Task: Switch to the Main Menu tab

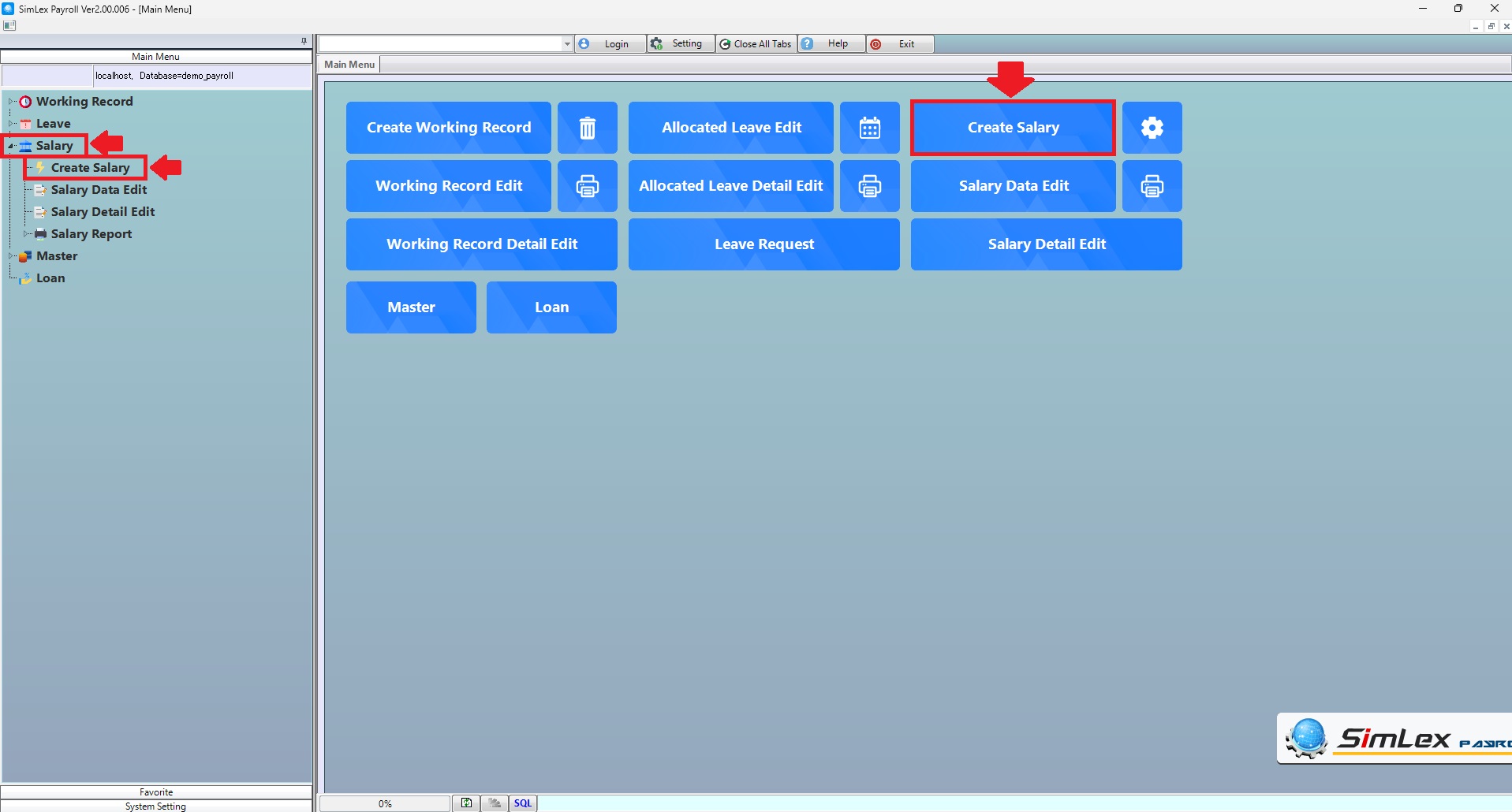Action: tap(349, 65)
